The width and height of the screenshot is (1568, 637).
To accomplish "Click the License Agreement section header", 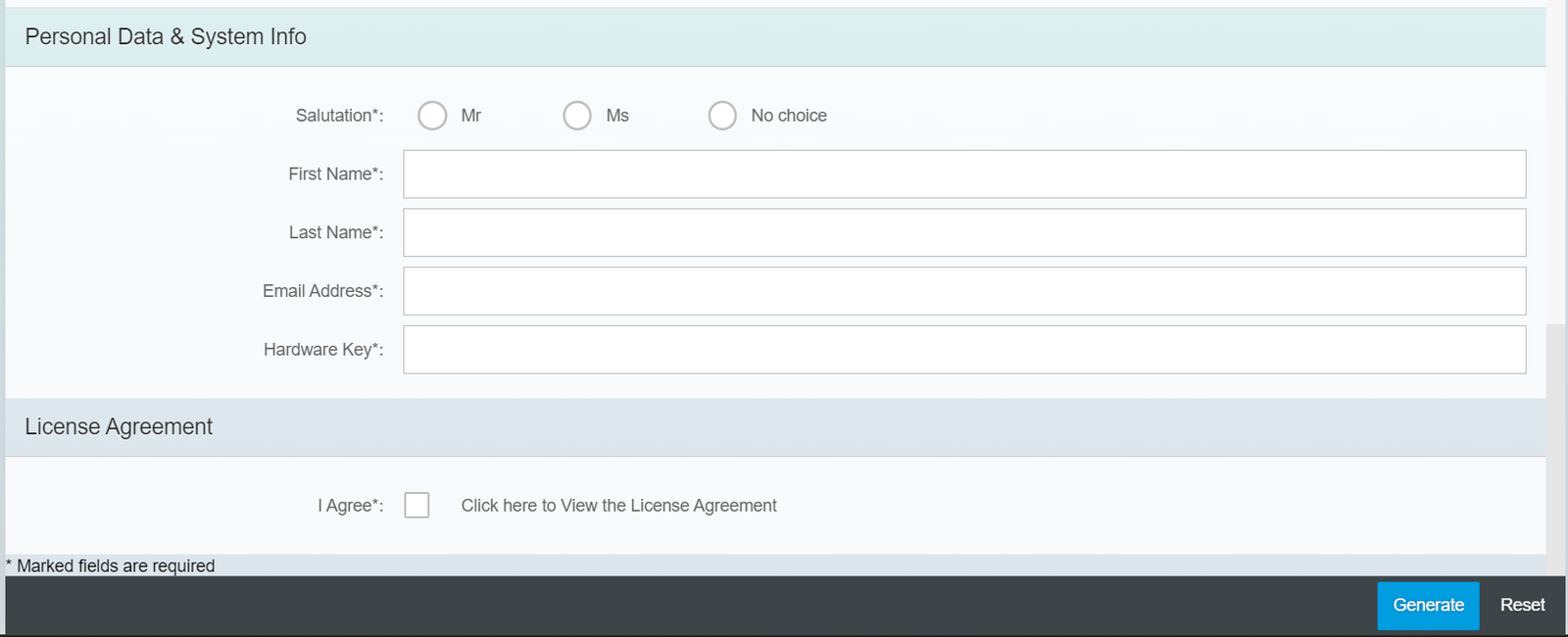I will (119, 427).
